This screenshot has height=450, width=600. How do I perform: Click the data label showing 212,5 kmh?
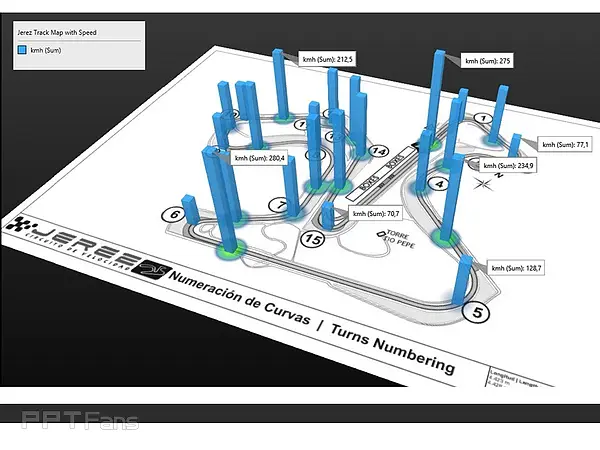coord(327,59)
